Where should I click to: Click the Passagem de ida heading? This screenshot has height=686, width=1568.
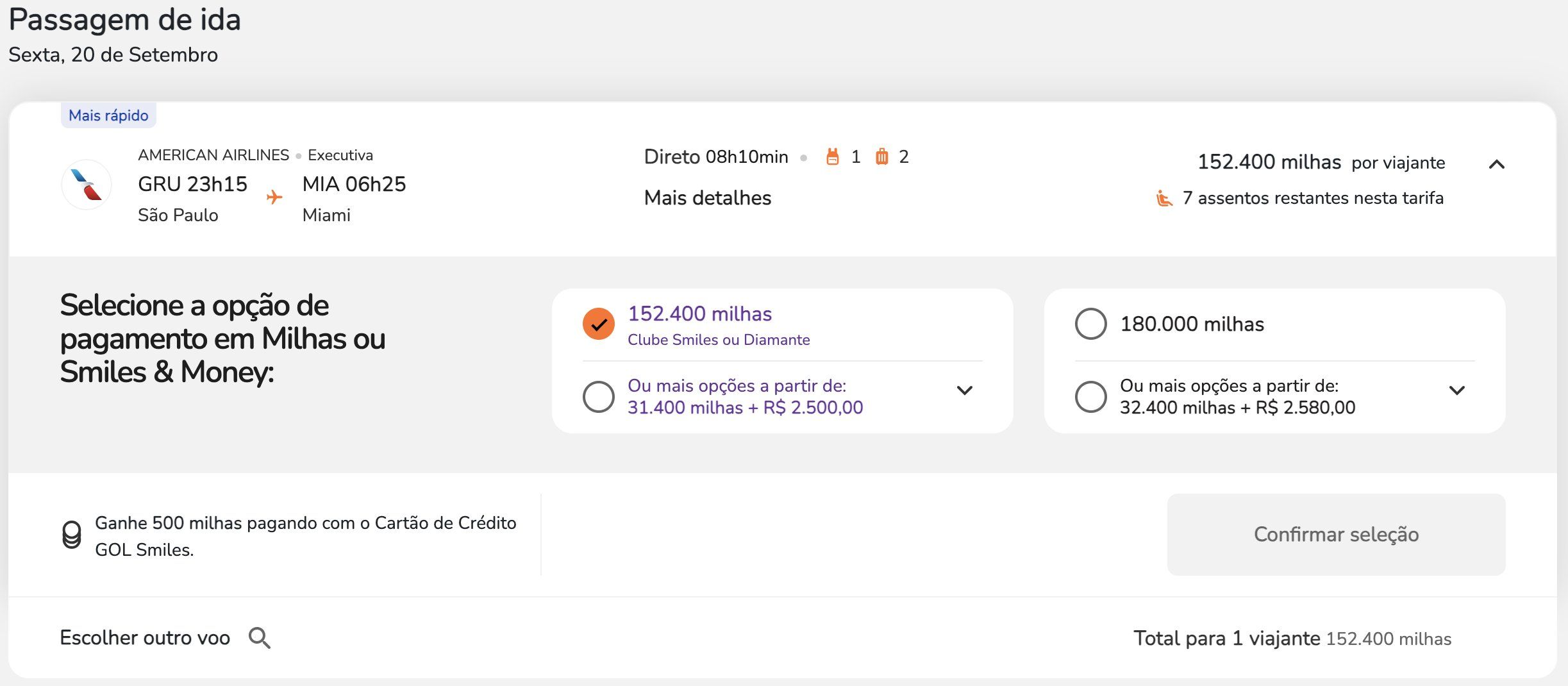(125, 20)
